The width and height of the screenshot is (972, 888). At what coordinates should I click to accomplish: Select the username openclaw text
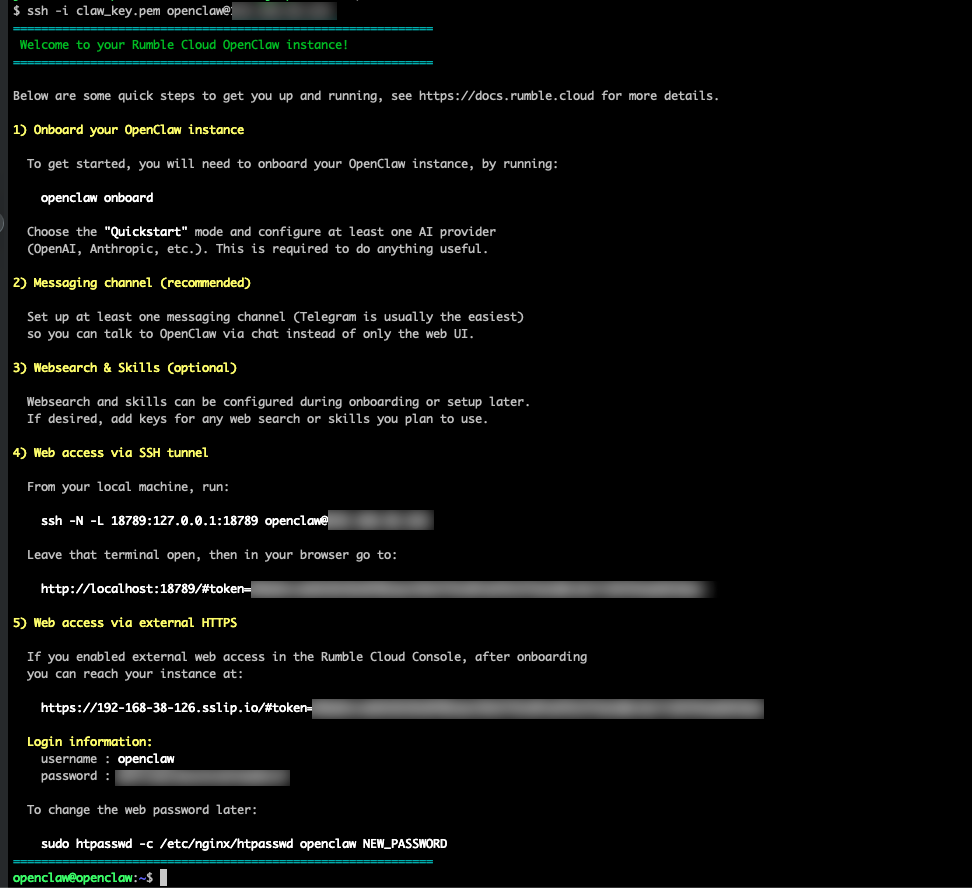pyautogui.click(x=144, y=758)
